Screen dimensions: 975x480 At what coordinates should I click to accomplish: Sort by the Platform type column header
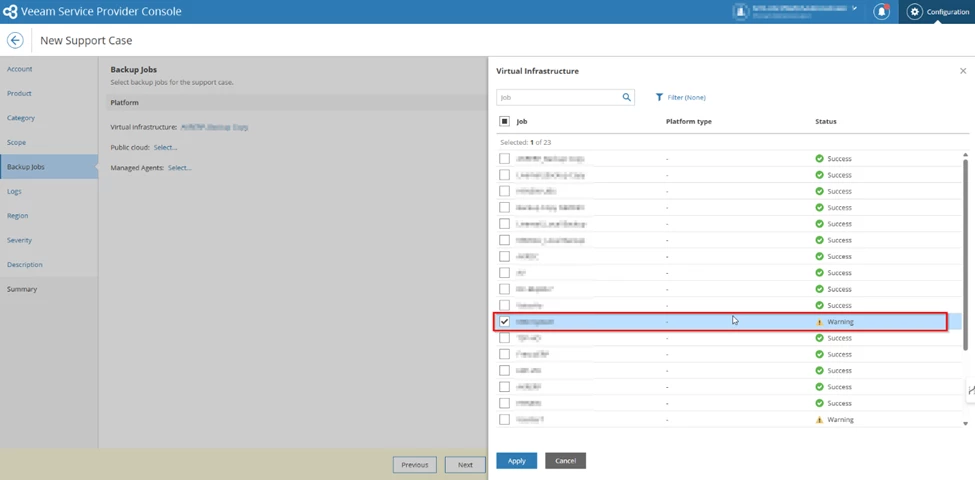[688, 121]
